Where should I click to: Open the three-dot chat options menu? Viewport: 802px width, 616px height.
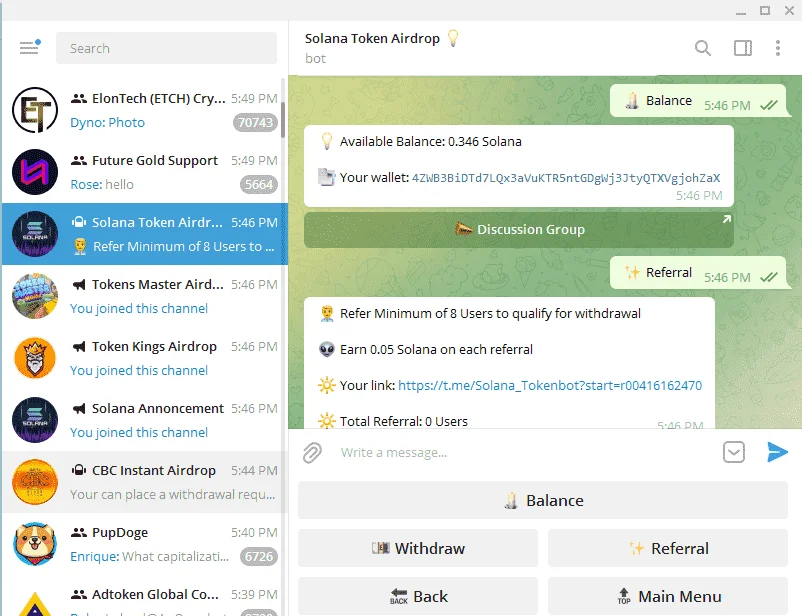coord(777,48)
